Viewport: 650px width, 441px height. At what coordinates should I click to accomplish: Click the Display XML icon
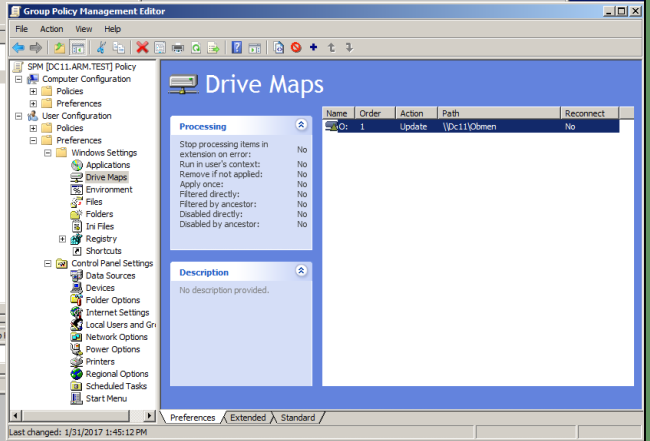[x=279, y=48]
